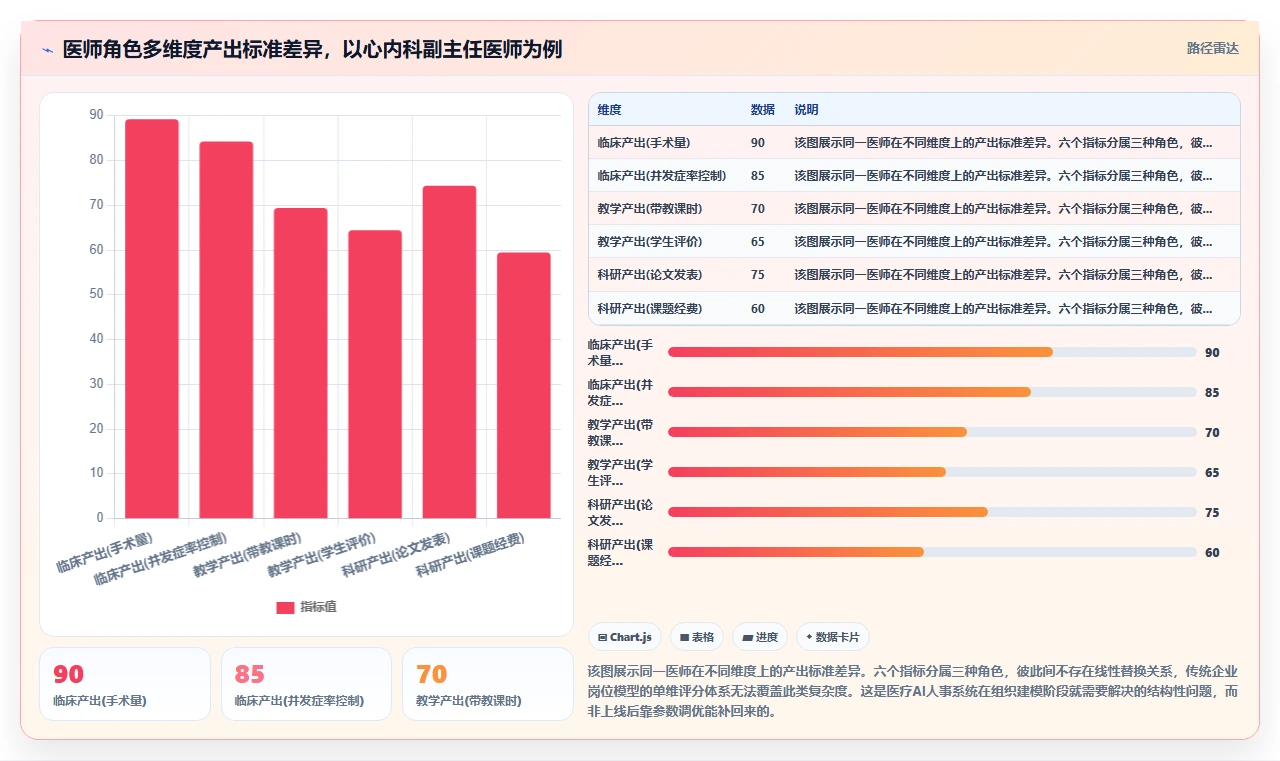Image resolution: width=1280 pixels, height=761 pixels.
Task: Click the value 85 in the table
Action: (758, 176)
